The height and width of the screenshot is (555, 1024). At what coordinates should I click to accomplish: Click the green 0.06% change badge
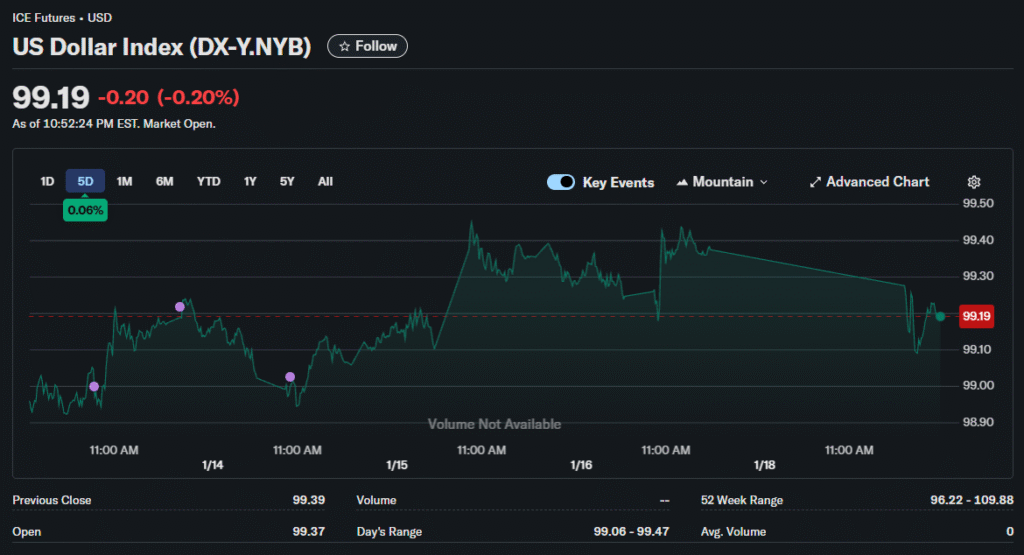tap(85, 210)
